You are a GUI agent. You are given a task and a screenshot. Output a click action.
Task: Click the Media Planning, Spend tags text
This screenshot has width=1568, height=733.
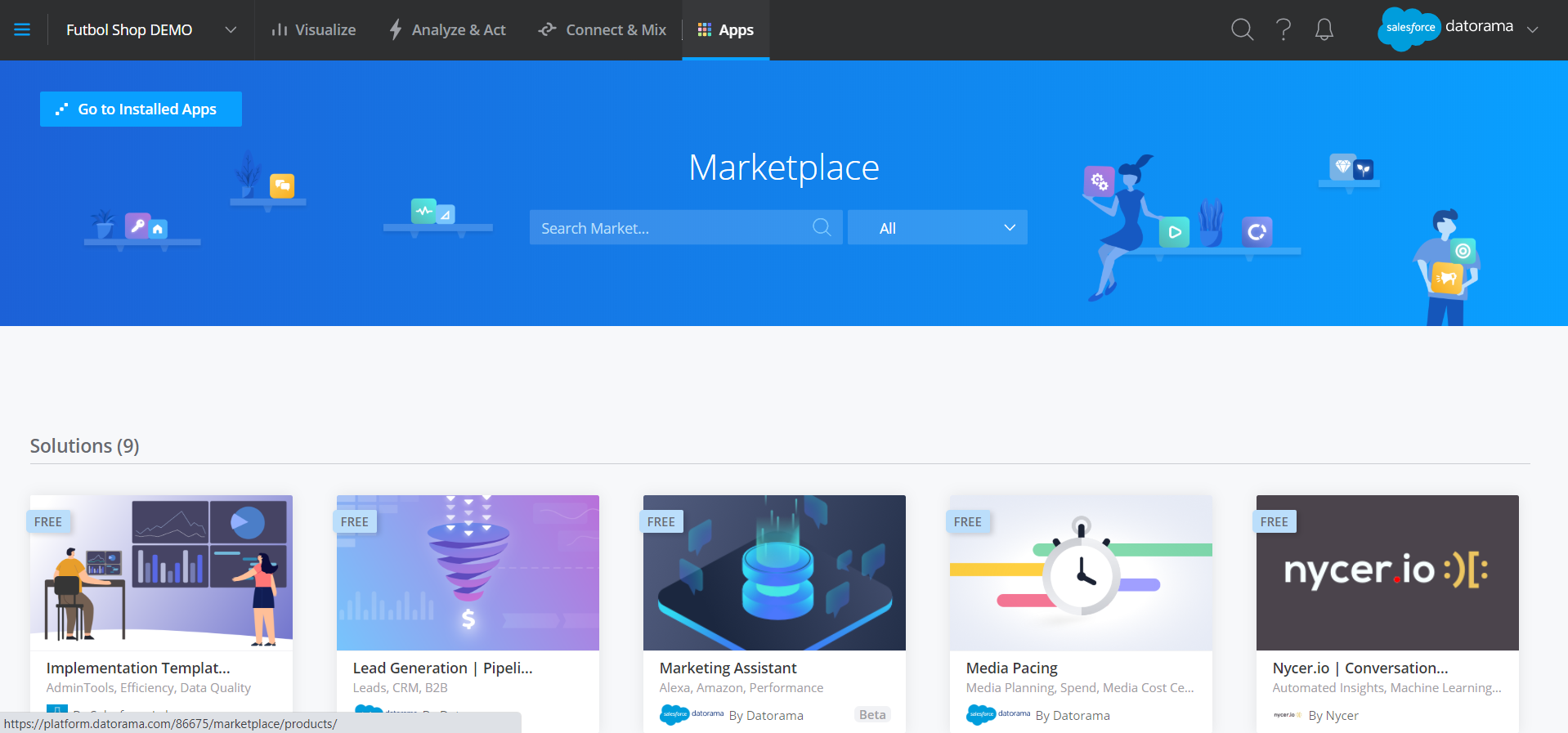pyautogui.click(x=1080, y=688)
